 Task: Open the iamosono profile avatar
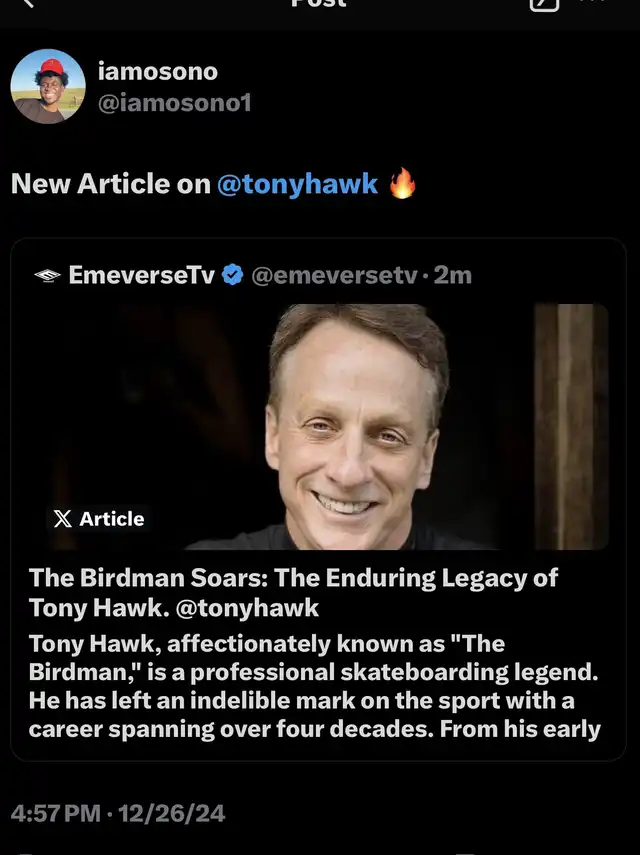[48, 87]
